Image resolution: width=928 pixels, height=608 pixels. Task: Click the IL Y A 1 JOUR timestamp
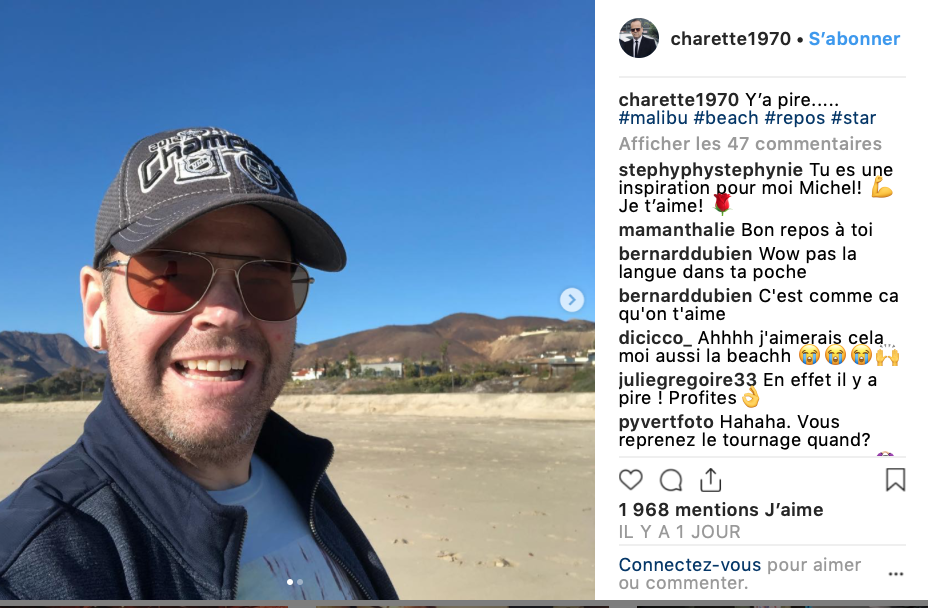pos(679,532)
